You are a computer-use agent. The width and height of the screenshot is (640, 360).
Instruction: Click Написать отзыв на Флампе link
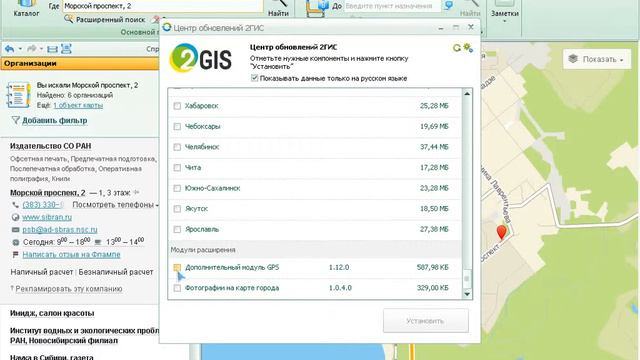(71, 255)
